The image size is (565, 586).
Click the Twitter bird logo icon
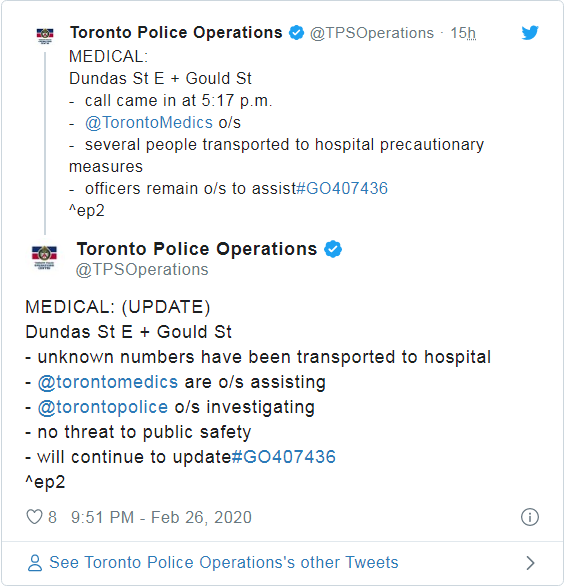[x=530, y=33]
